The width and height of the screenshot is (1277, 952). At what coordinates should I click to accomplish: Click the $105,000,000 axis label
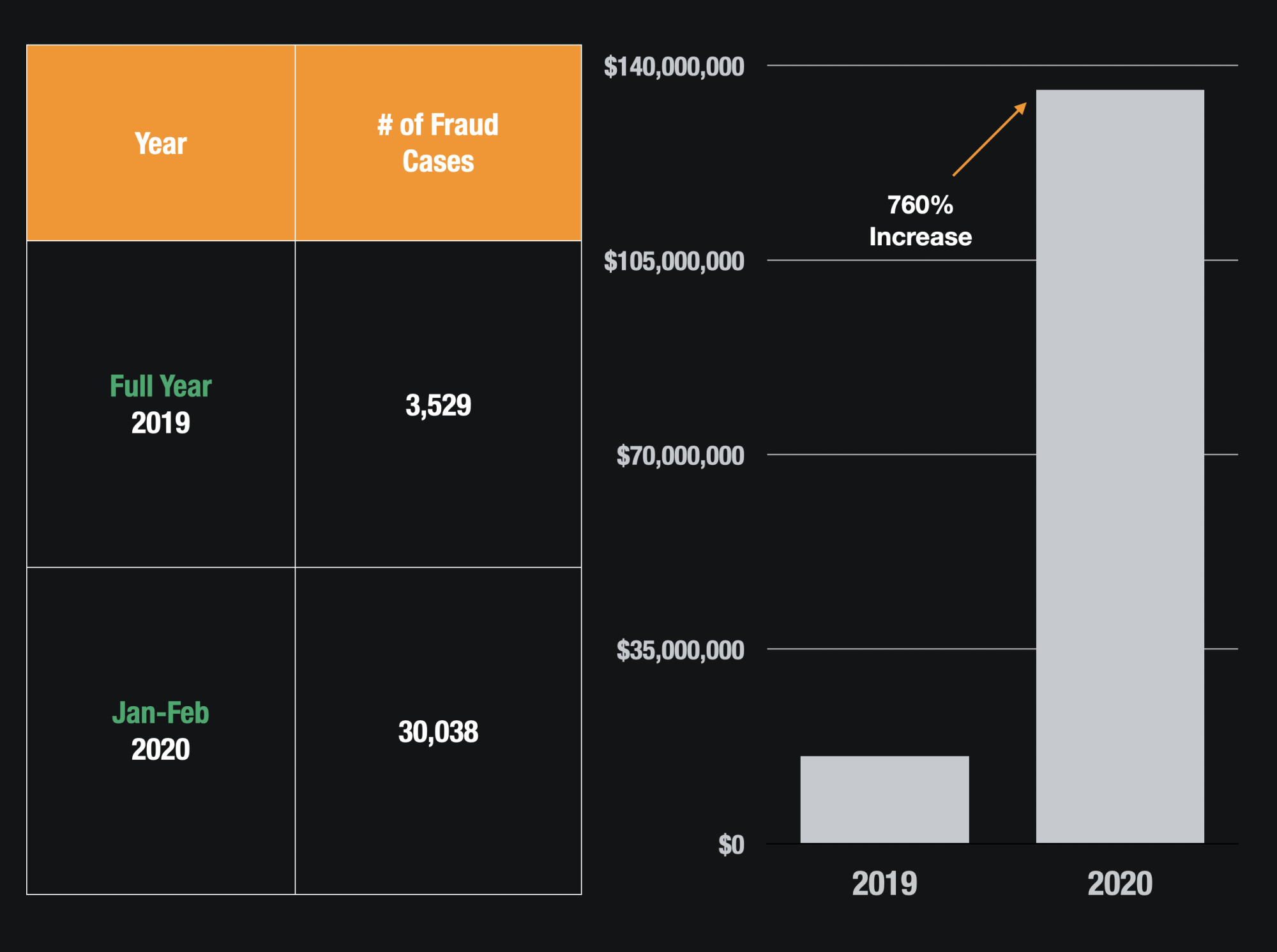tap(674, 261)
